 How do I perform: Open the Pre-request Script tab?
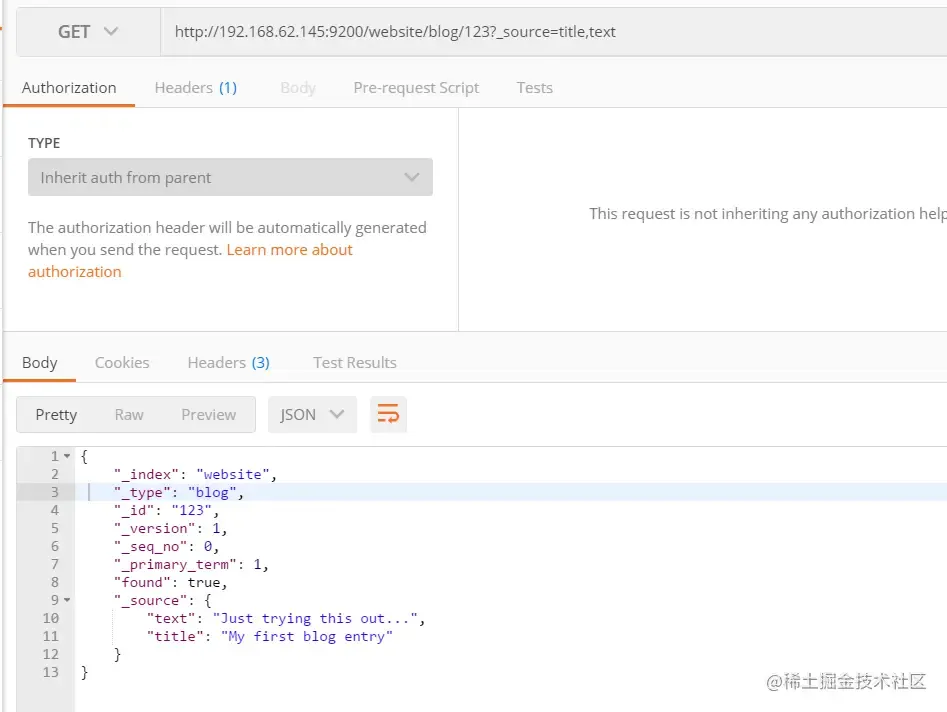(x=416, y=88)
